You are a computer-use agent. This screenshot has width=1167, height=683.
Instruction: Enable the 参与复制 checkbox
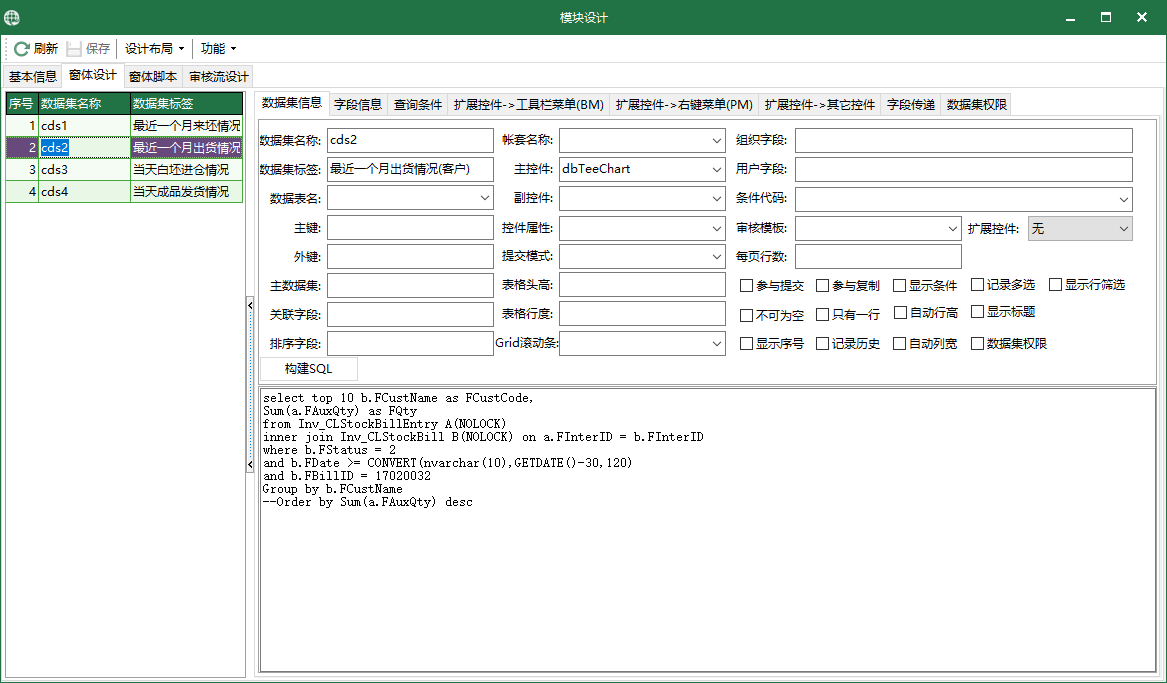tap(822, 286)
